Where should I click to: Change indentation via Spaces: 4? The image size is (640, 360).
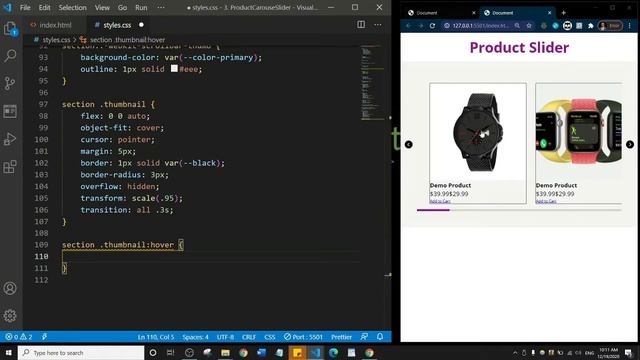pos(196,337)
